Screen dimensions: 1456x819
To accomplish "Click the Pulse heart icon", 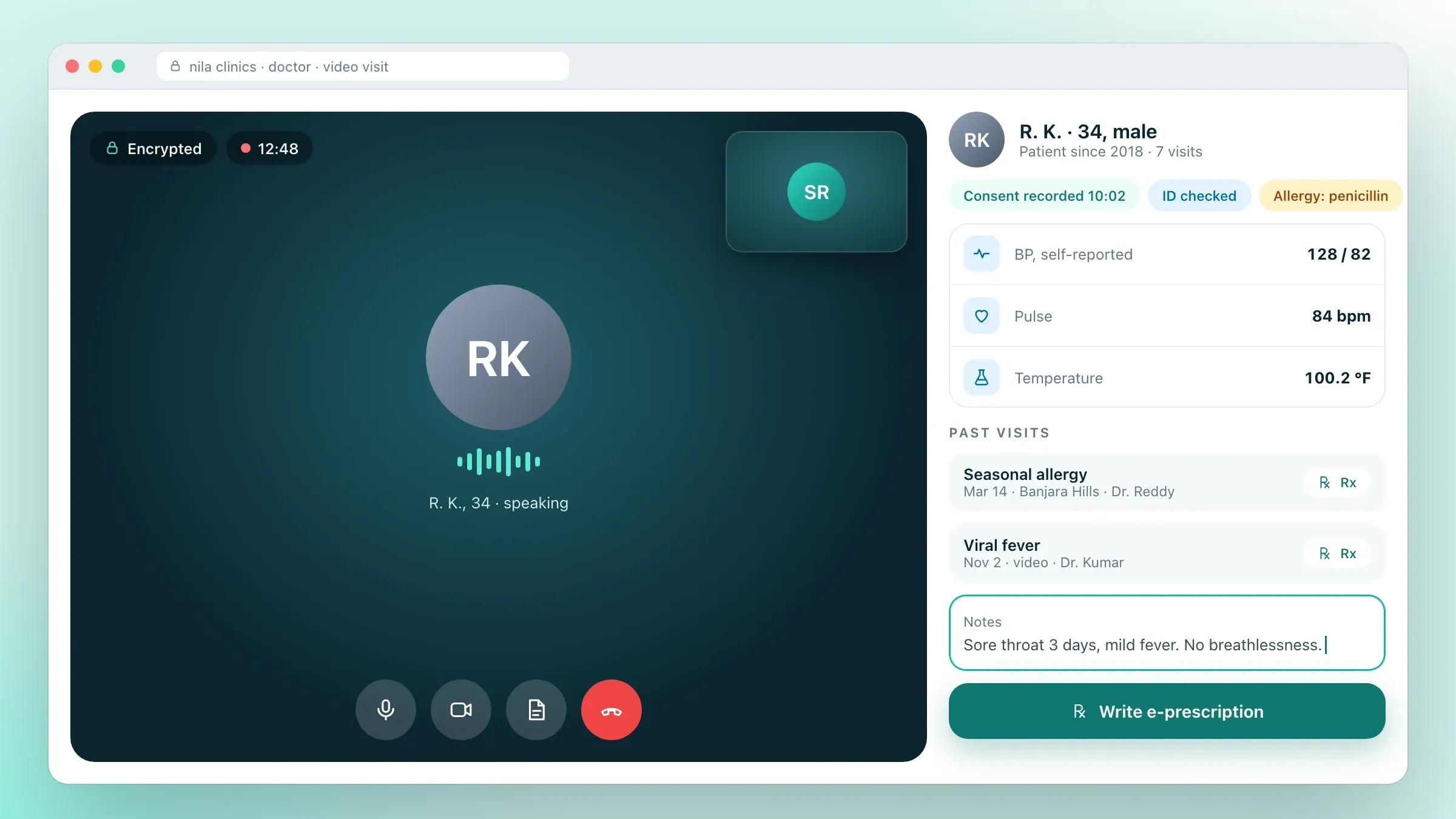I will 981,316.
